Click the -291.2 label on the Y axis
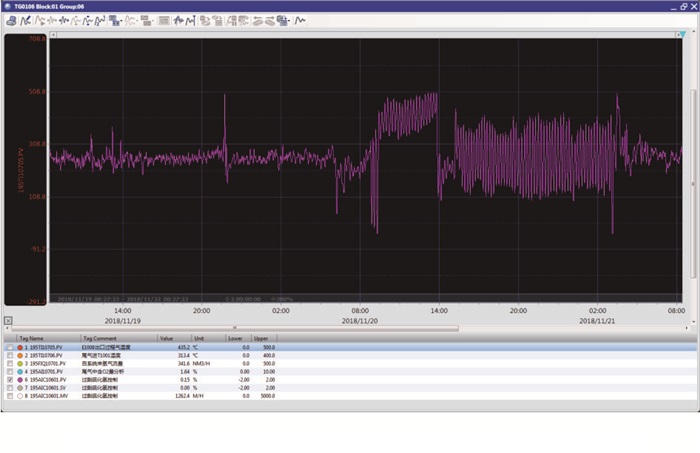This screenshot has height=453, width=700. tap(36, 302)
